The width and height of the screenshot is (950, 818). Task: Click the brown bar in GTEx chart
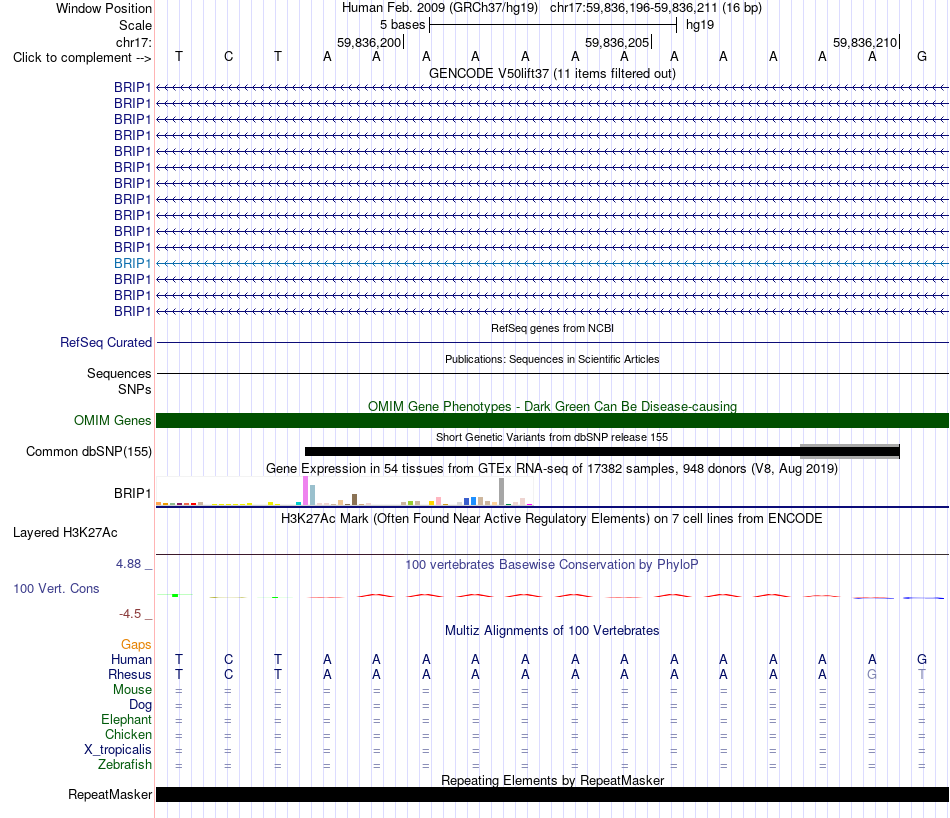pyautogui.click(x=354, y=500)
